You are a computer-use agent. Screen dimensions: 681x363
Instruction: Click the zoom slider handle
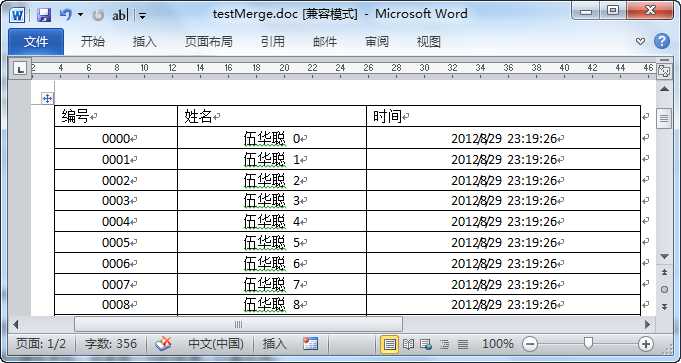click(588, 344)
